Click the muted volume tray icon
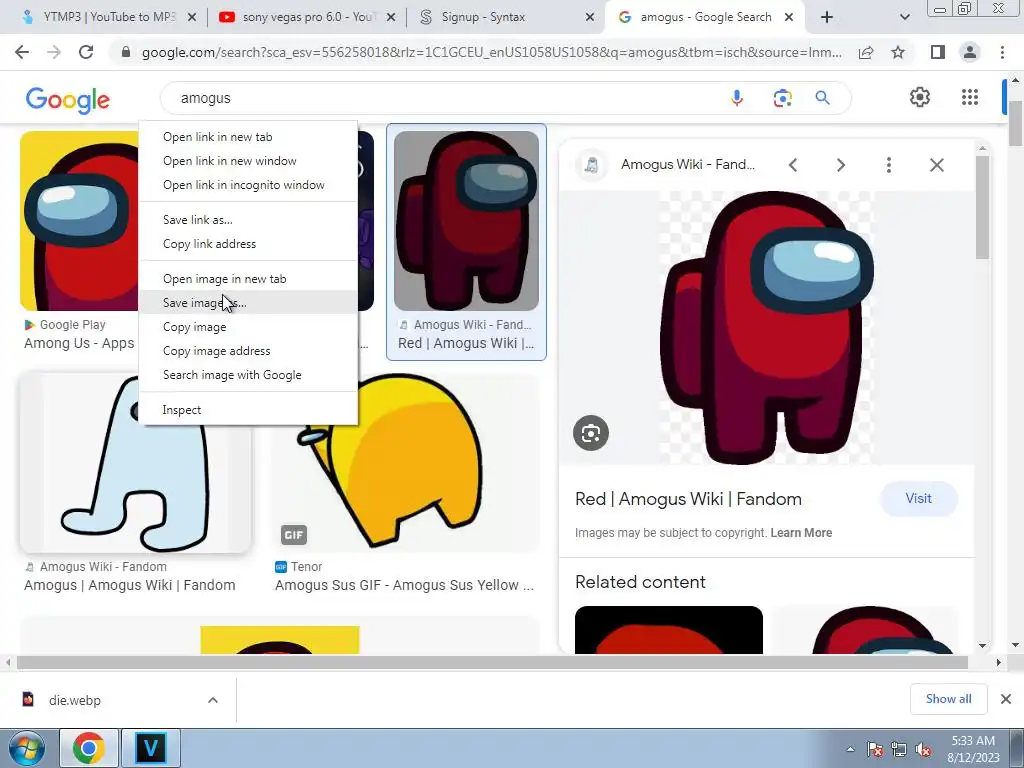 coord(923,749)
